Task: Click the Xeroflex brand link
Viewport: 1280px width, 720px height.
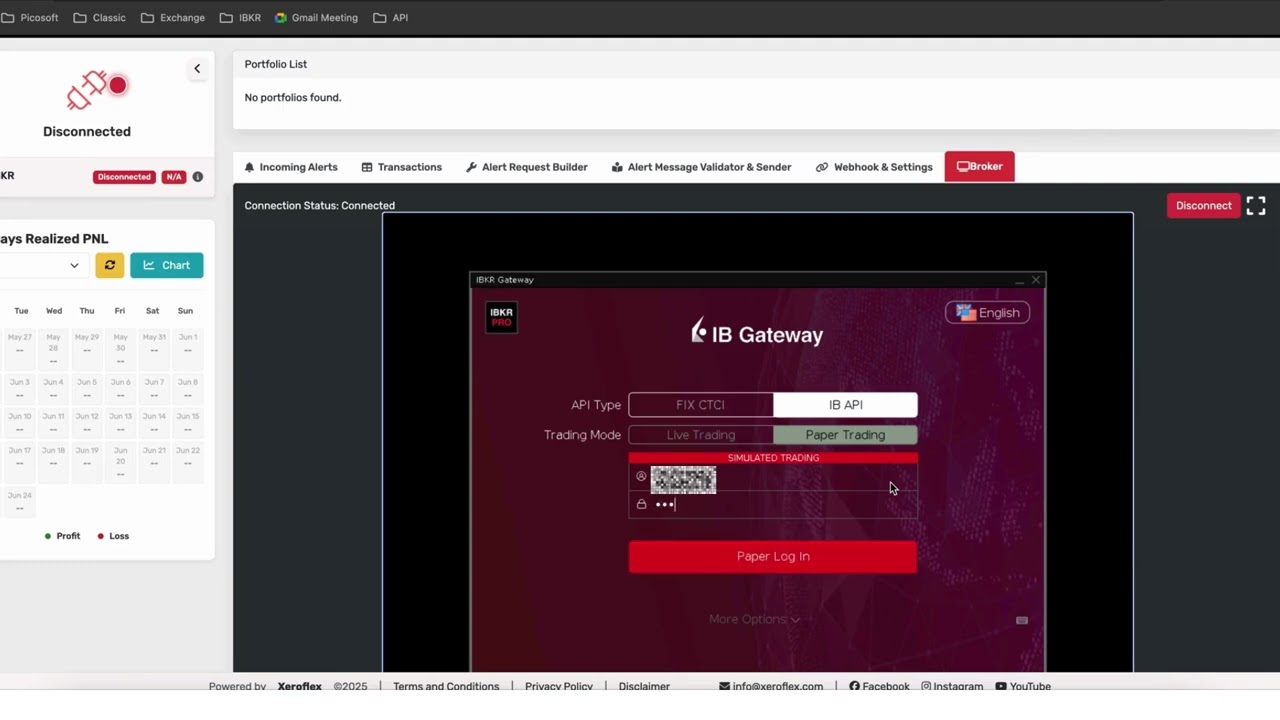Action: pyautogui.click(x=299, y=686)
